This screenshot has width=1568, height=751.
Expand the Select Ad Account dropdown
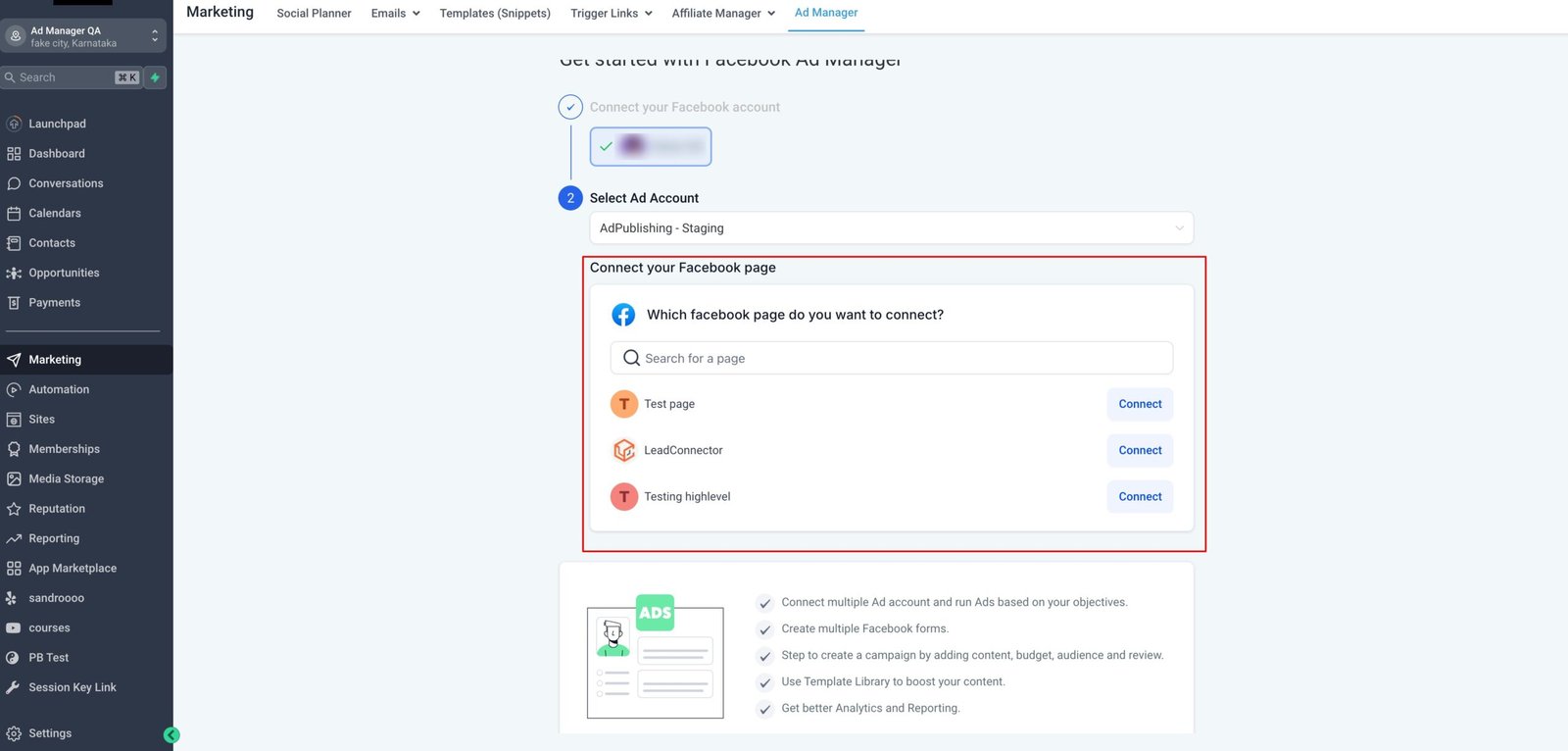point(891,228)
